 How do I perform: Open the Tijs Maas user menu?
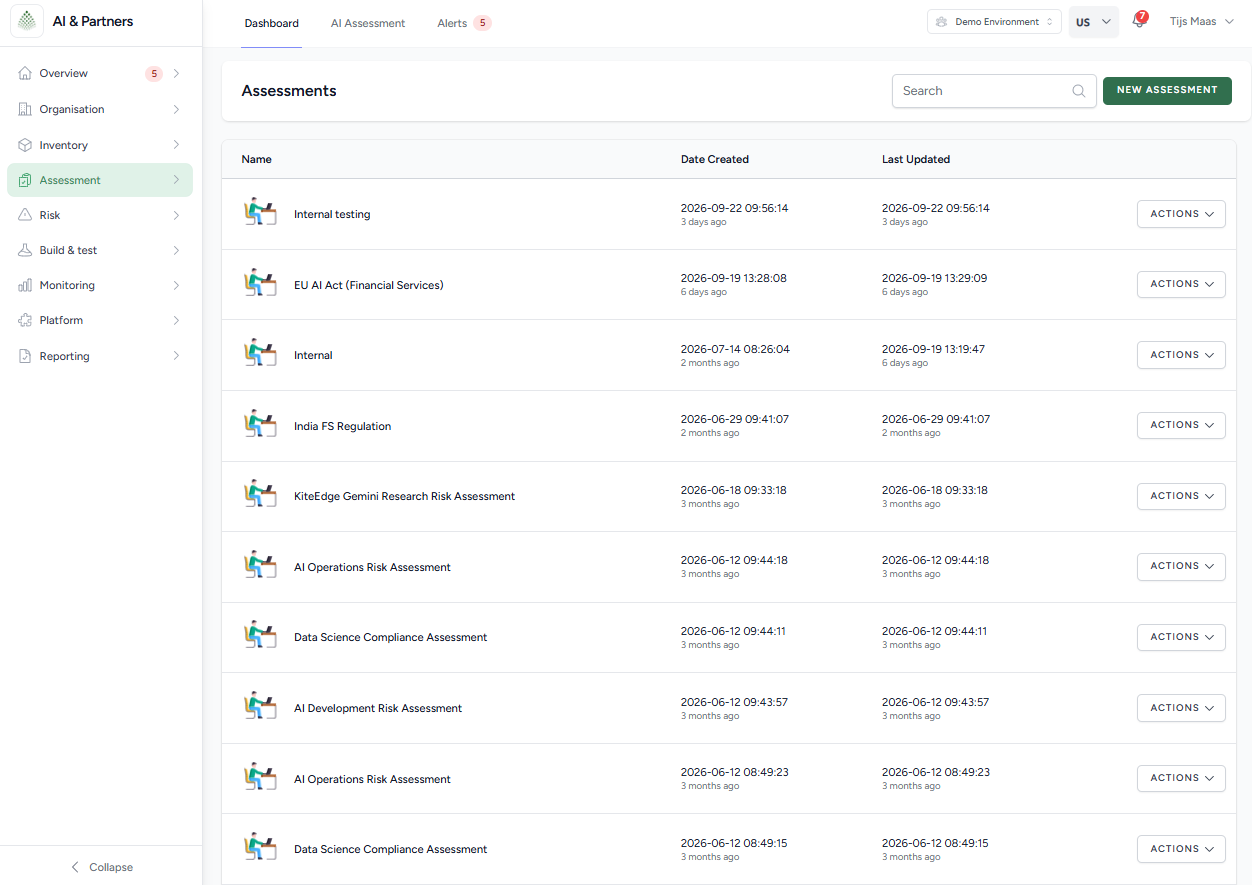[x=1201, y=21]
